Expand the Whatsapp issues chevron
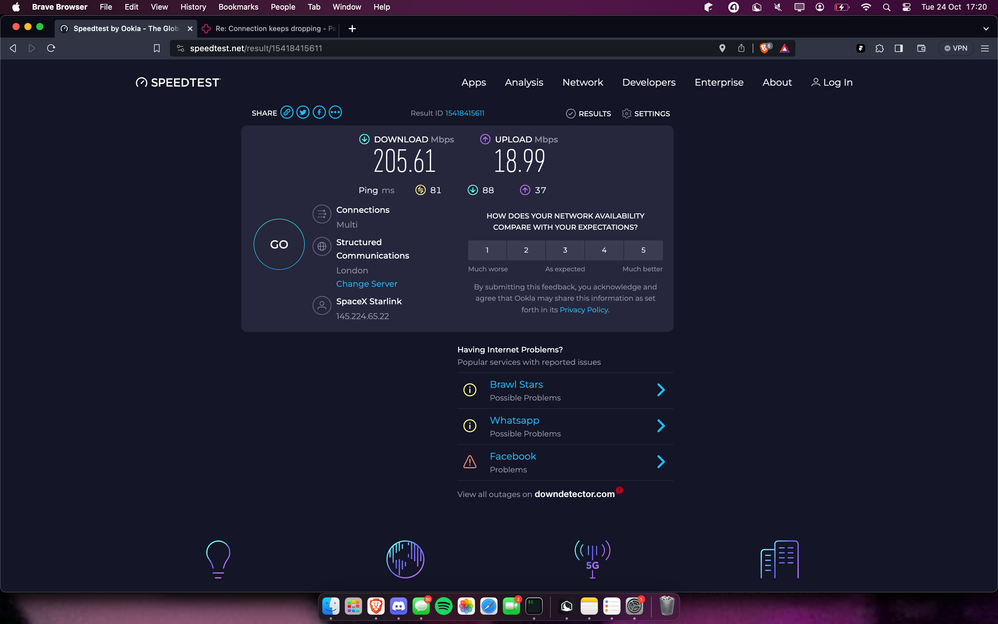998x624 pixels. [x=661, y=426]
